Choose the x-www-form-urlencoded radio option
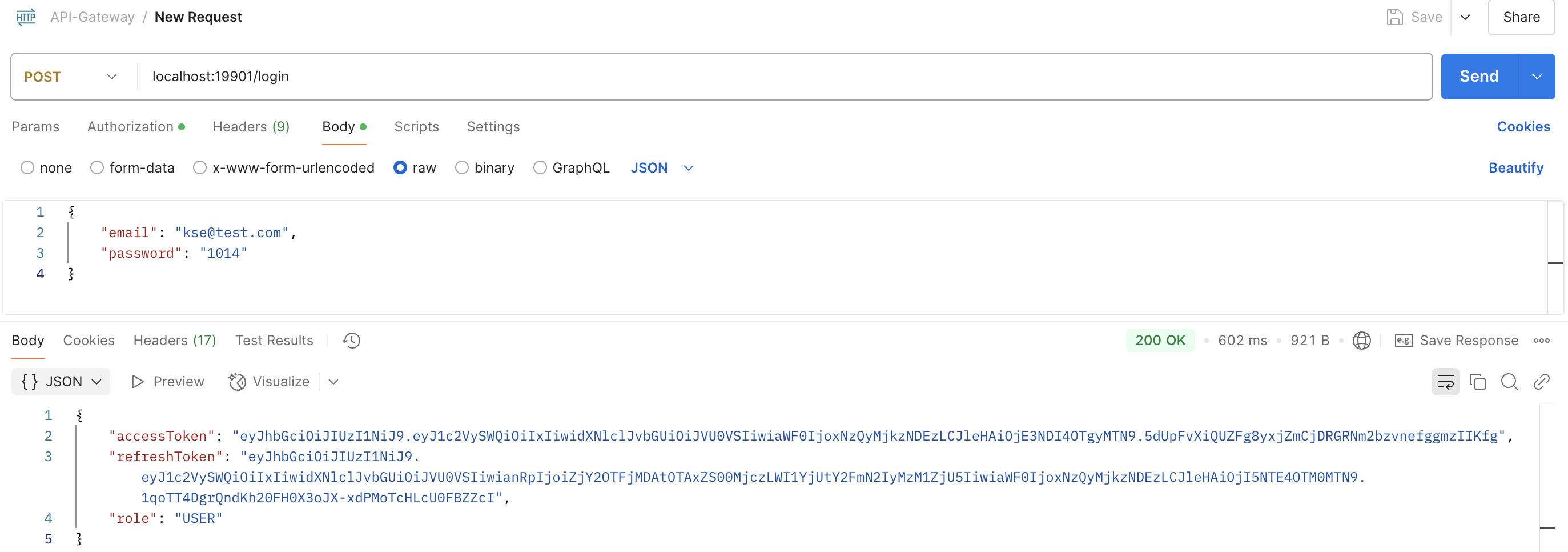Viewport: 1568px width, 552px height. tap(200, 167)
